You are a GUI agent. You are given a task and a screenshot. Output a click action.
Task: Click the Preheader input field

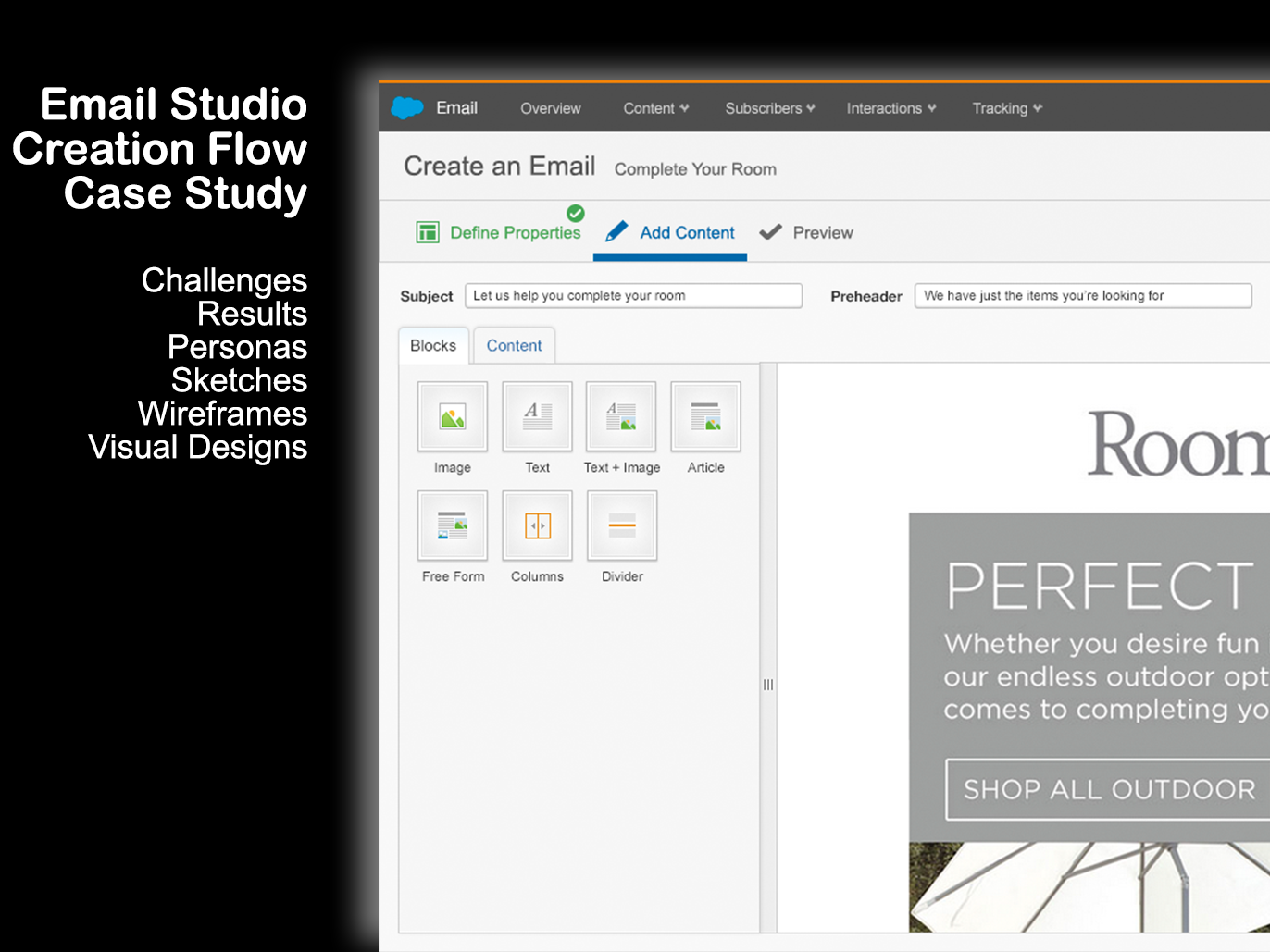click(1083, 295)
